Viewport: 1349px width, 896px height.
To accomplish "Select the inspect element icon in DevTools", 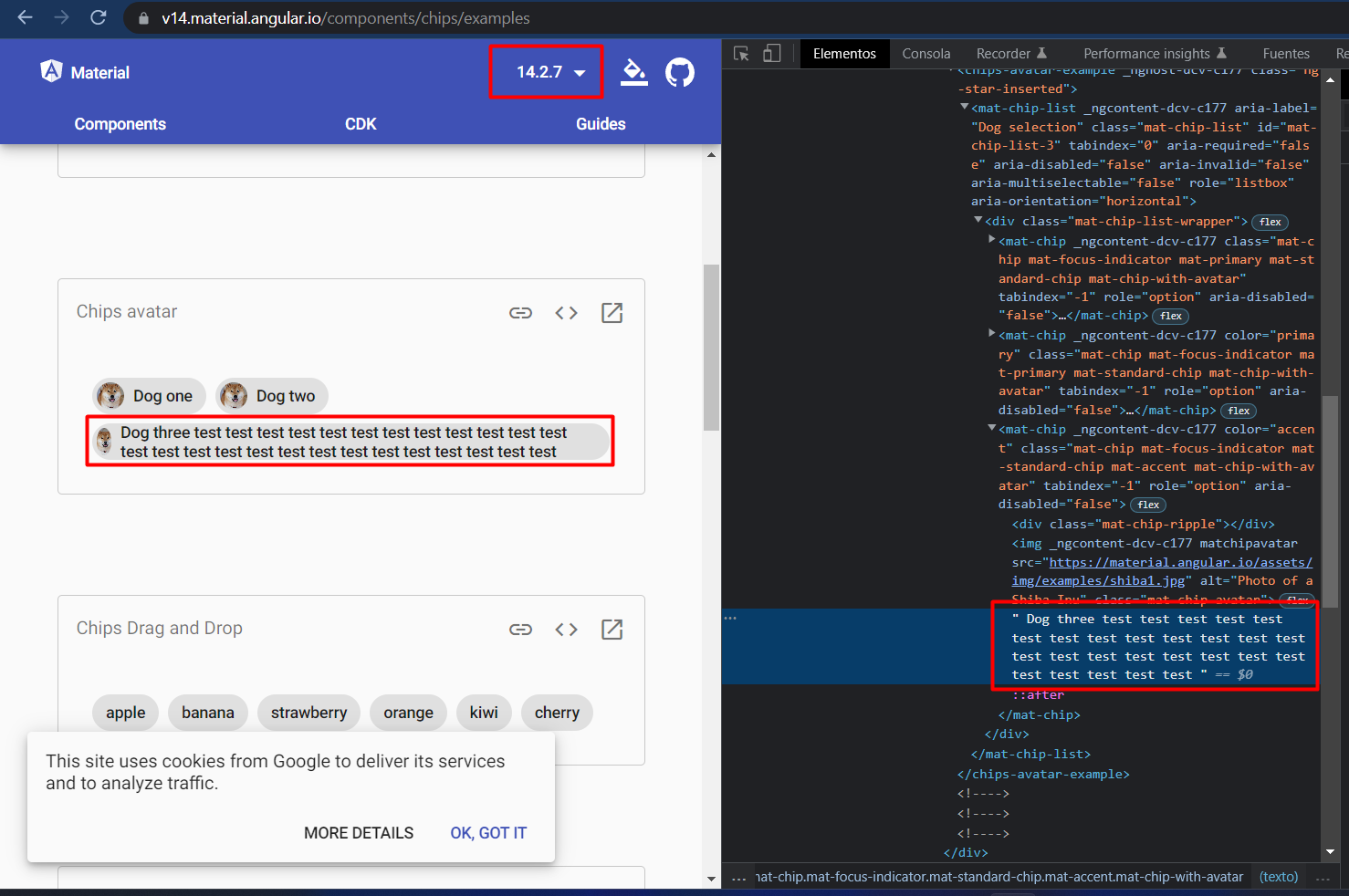I will click(741, 54).
